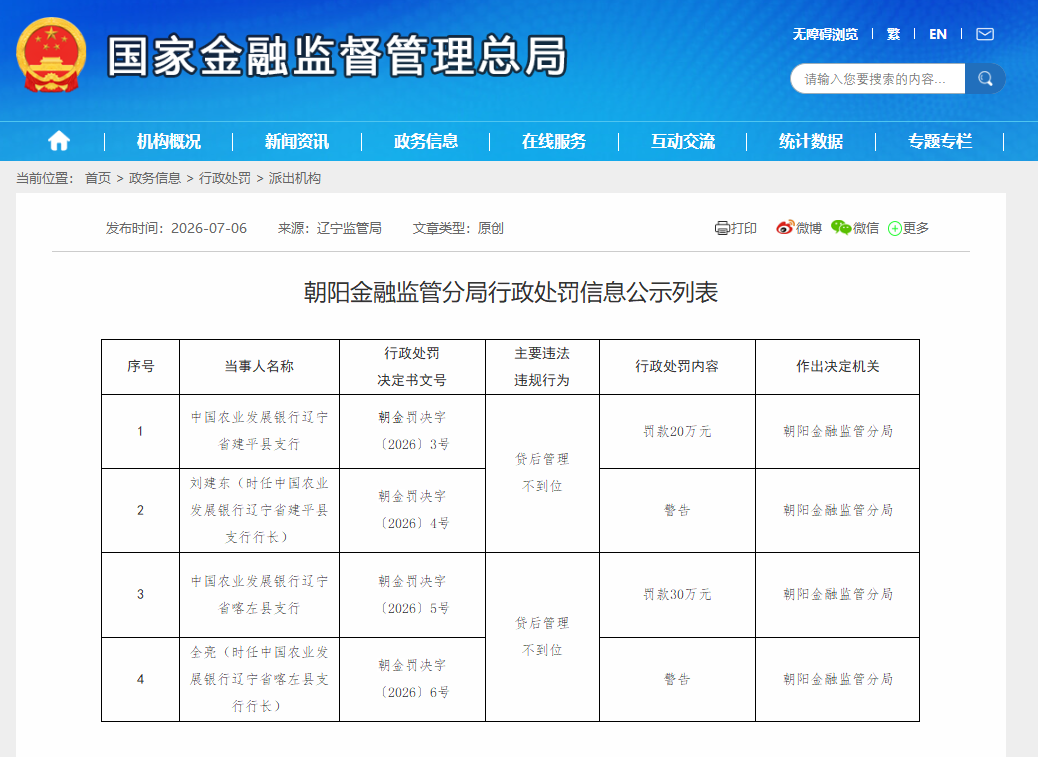Click 警告 cell in row 2
1038x757 pixels.
(x=677, y=510)
